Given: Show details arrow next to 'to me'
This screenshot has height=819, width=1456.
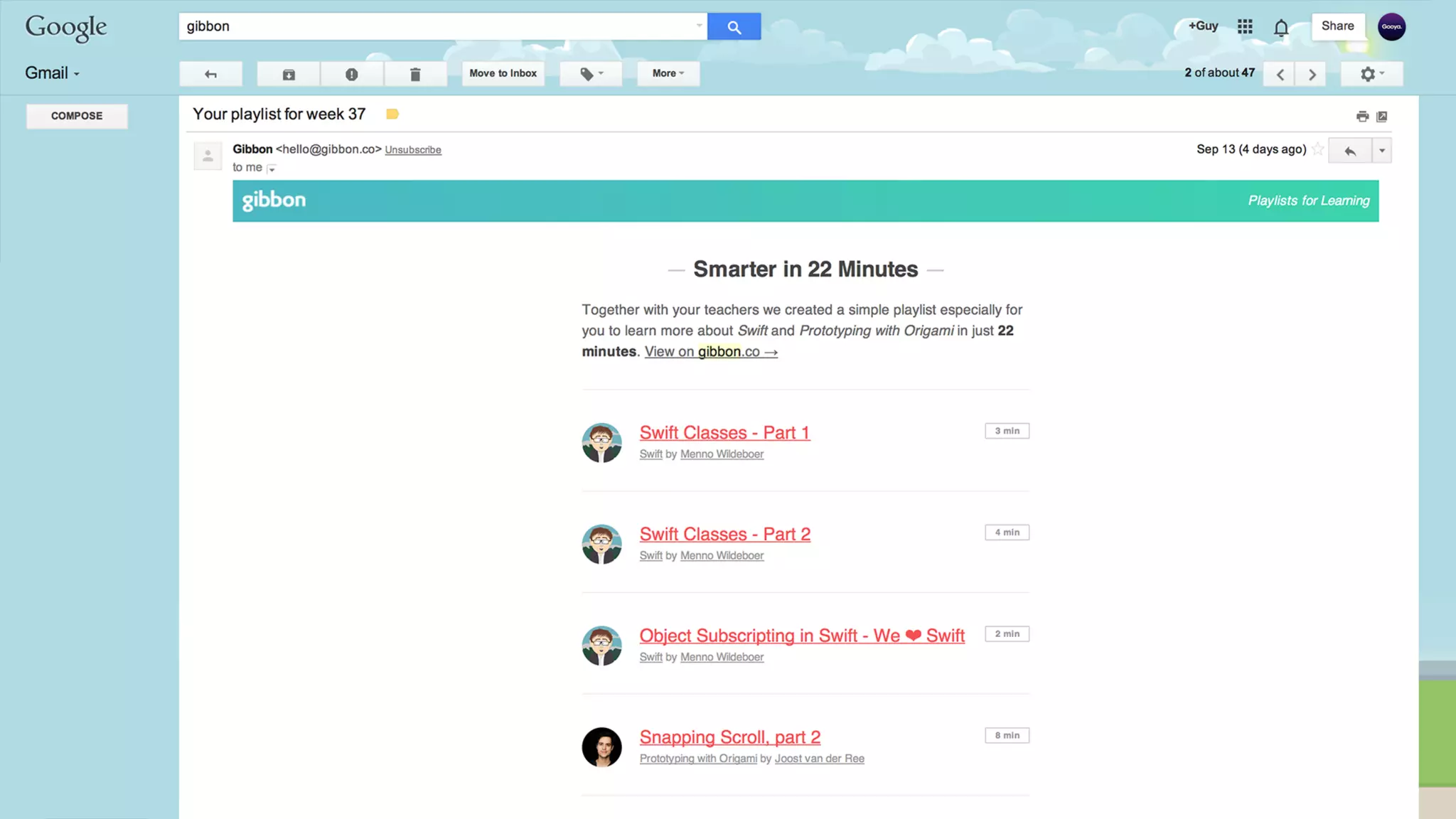Looking at the screenshot, I should pyautogui.click(x=272, y=168).
